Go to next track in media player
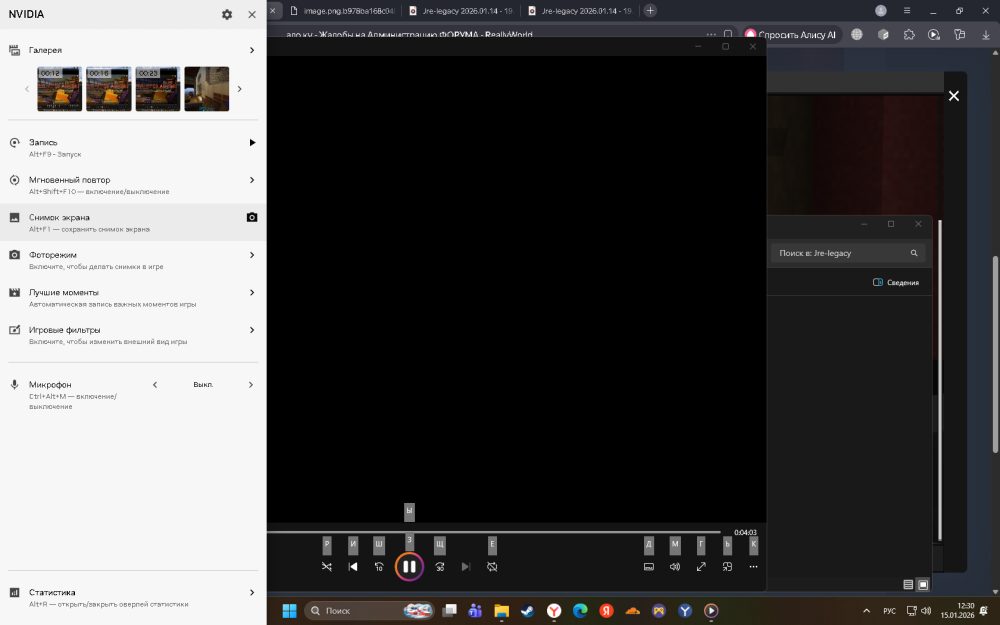Viewport: 1000px width, 625px height. coord(466,566)
